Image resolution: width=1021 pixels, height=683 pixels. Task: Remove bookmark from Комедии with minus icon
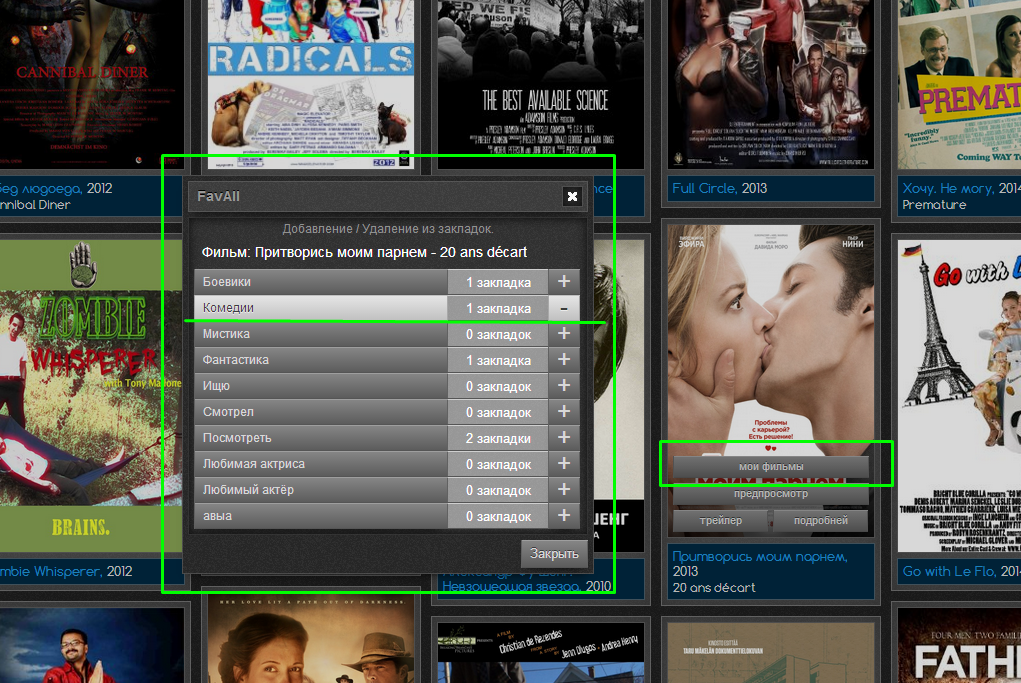pyautogui.click(x=564, y=308)
